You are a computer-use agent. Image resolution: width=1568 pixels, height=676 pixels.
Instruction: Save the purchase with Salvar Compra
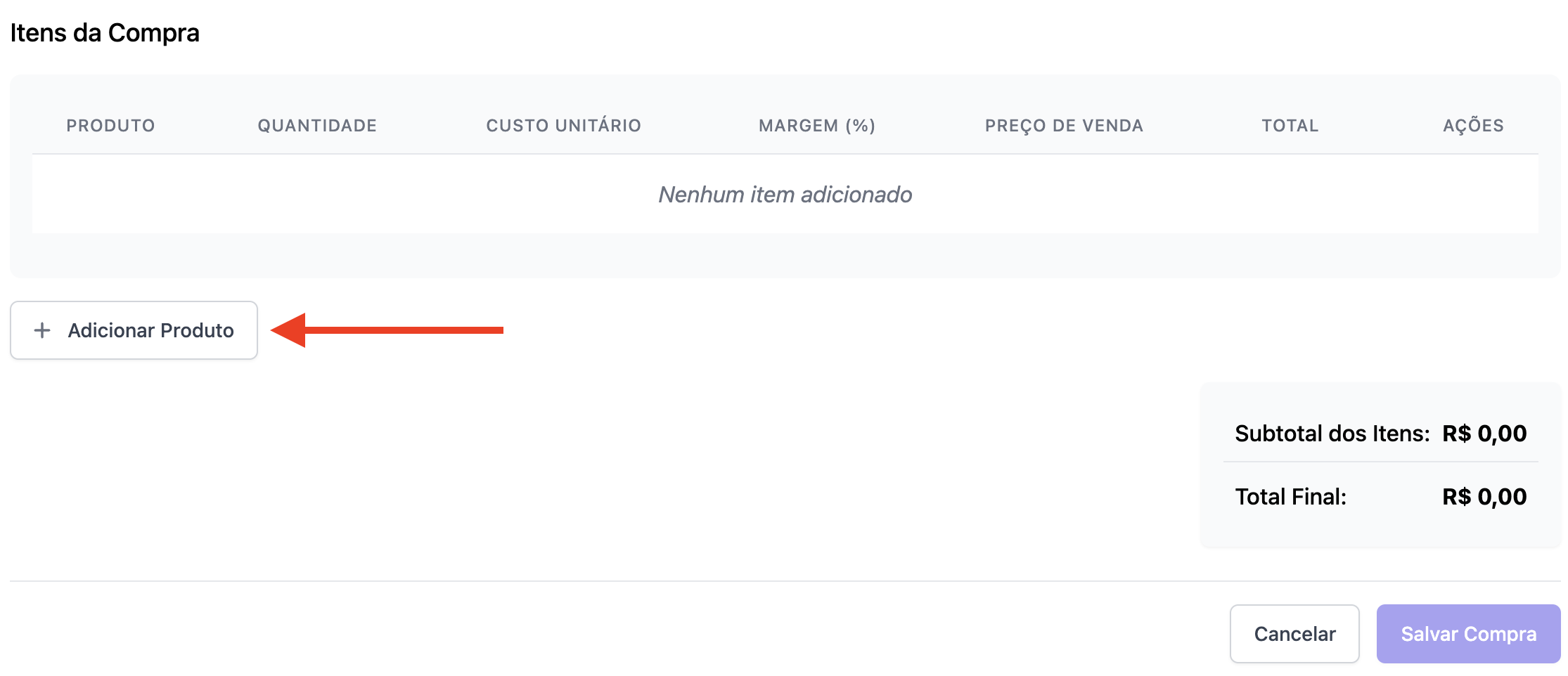point(1468,634)
